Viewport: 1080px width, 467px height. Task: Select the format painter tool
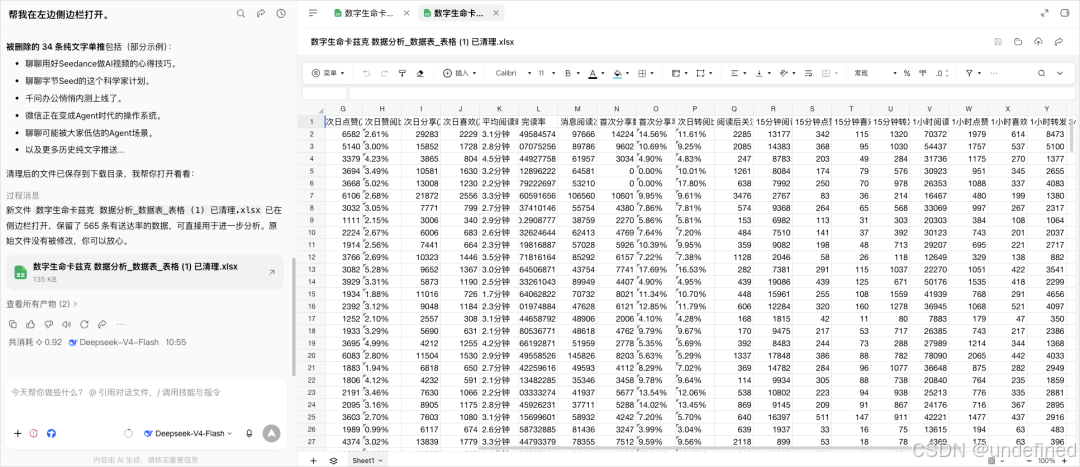point(403,73)
